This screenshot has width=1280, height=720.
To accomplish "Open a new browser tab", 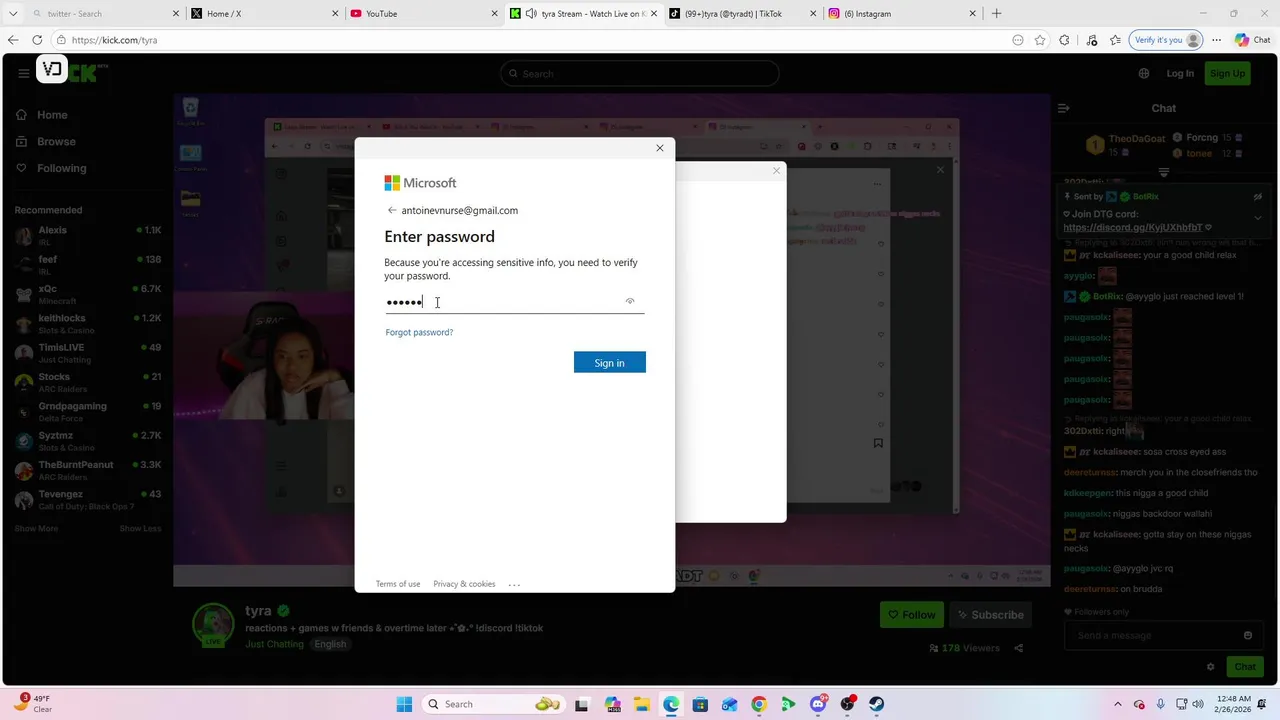I will coord(996,14).
